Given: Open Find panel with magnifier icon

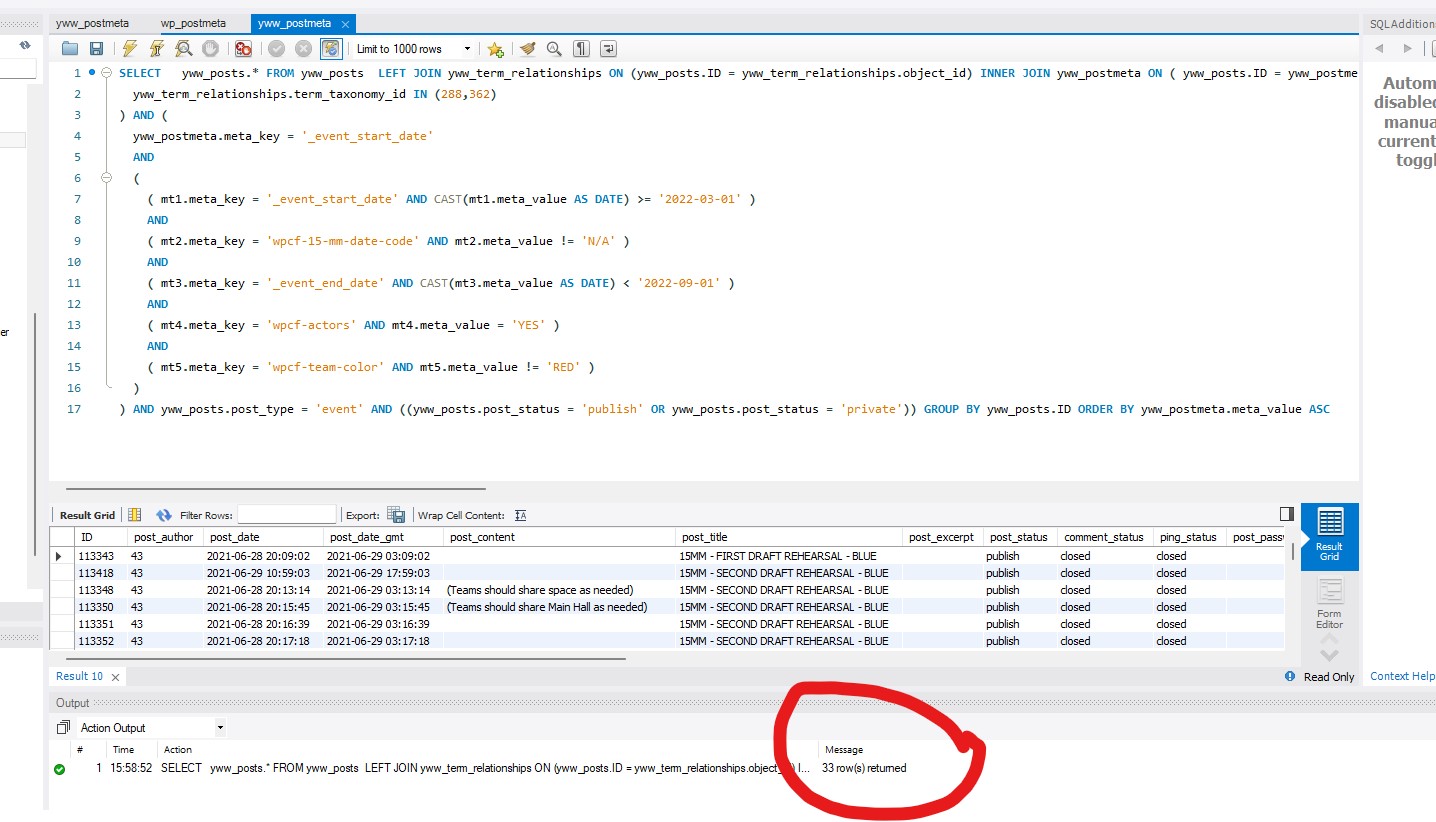Looking at the screenshot, I should click(x=554, y=49).
